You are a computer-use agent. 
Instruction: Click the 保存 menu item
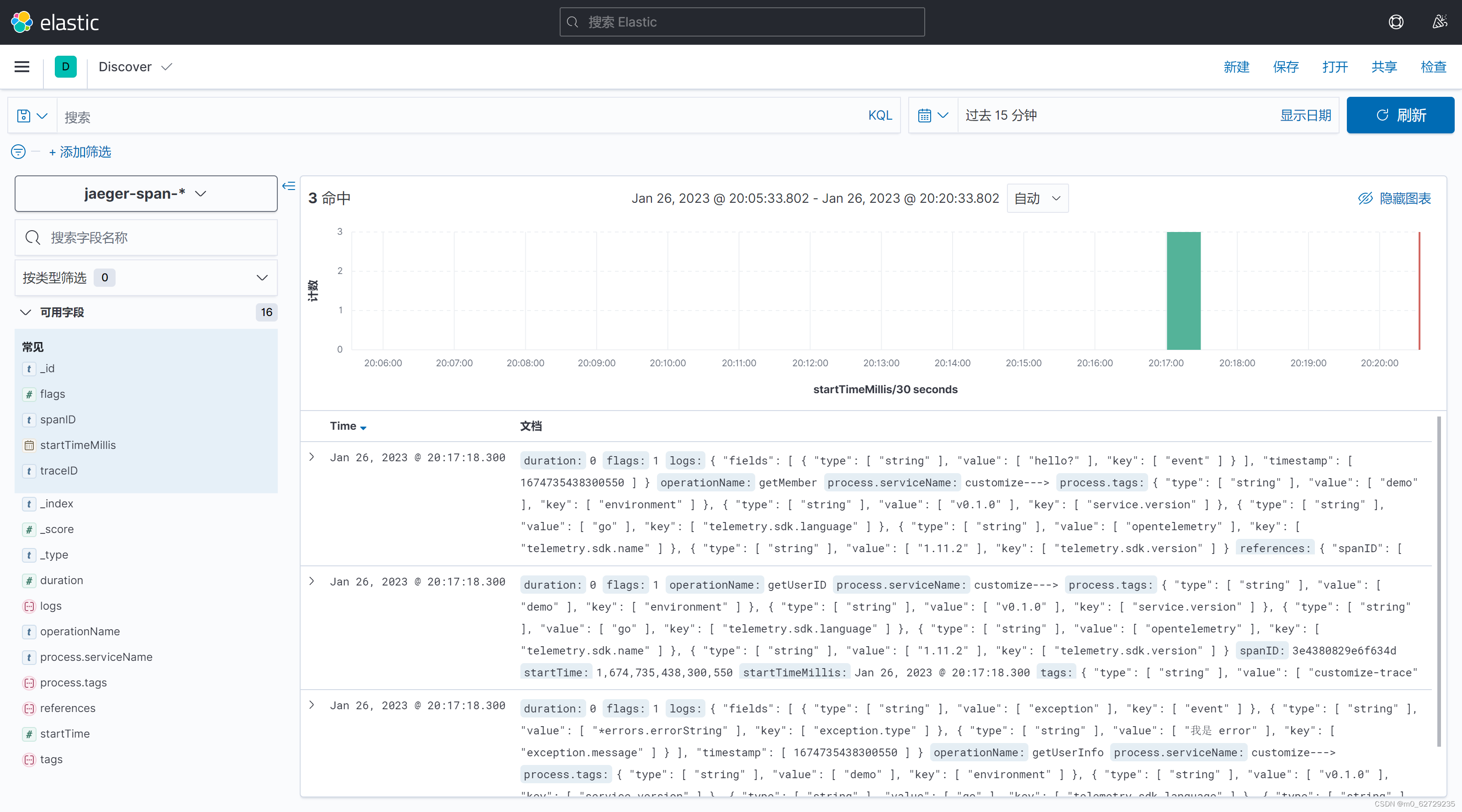[1286, 67]
